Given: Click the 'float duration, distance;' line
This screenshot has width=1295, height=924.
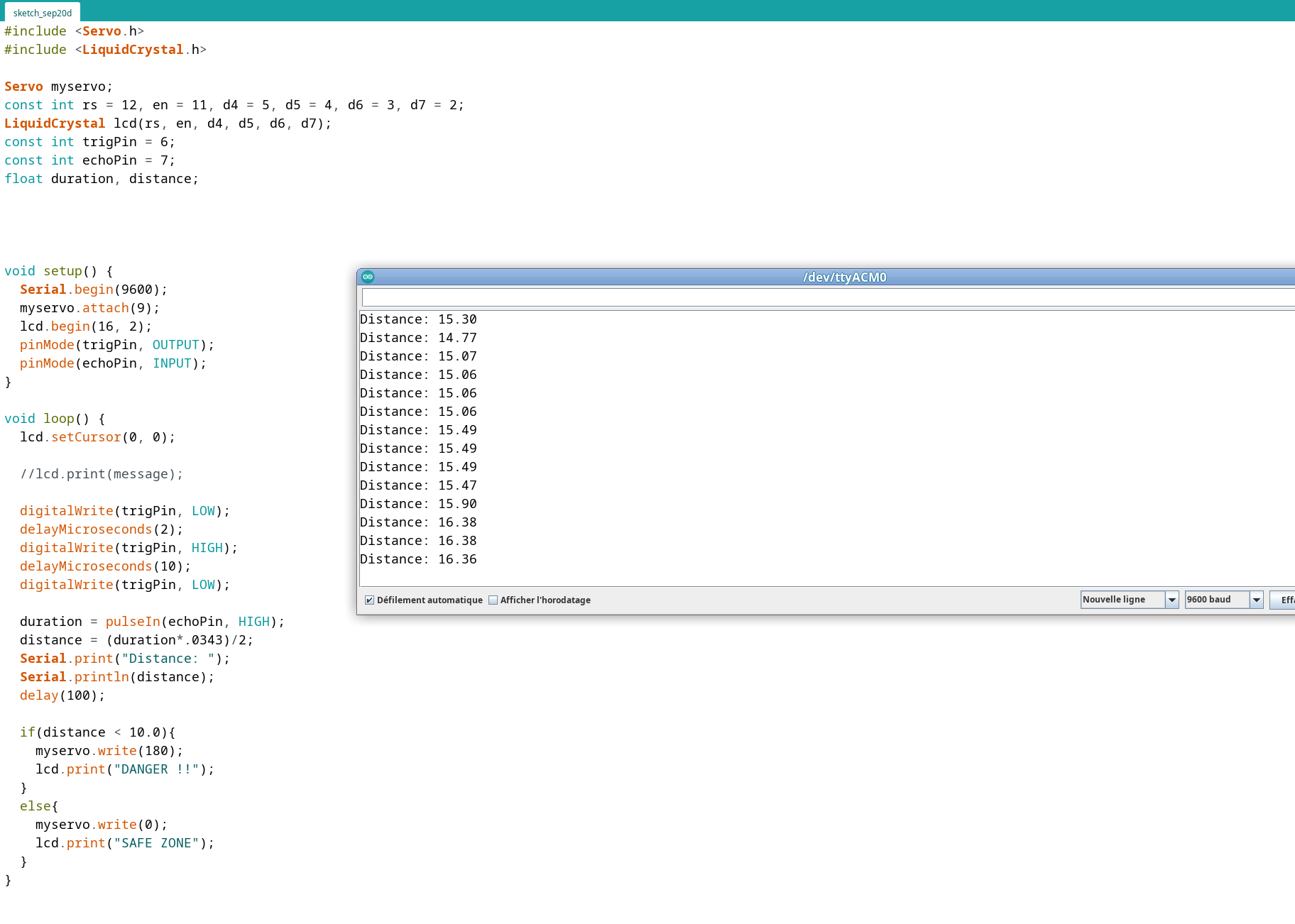Looking at the screenshot, I should point(102,179).
